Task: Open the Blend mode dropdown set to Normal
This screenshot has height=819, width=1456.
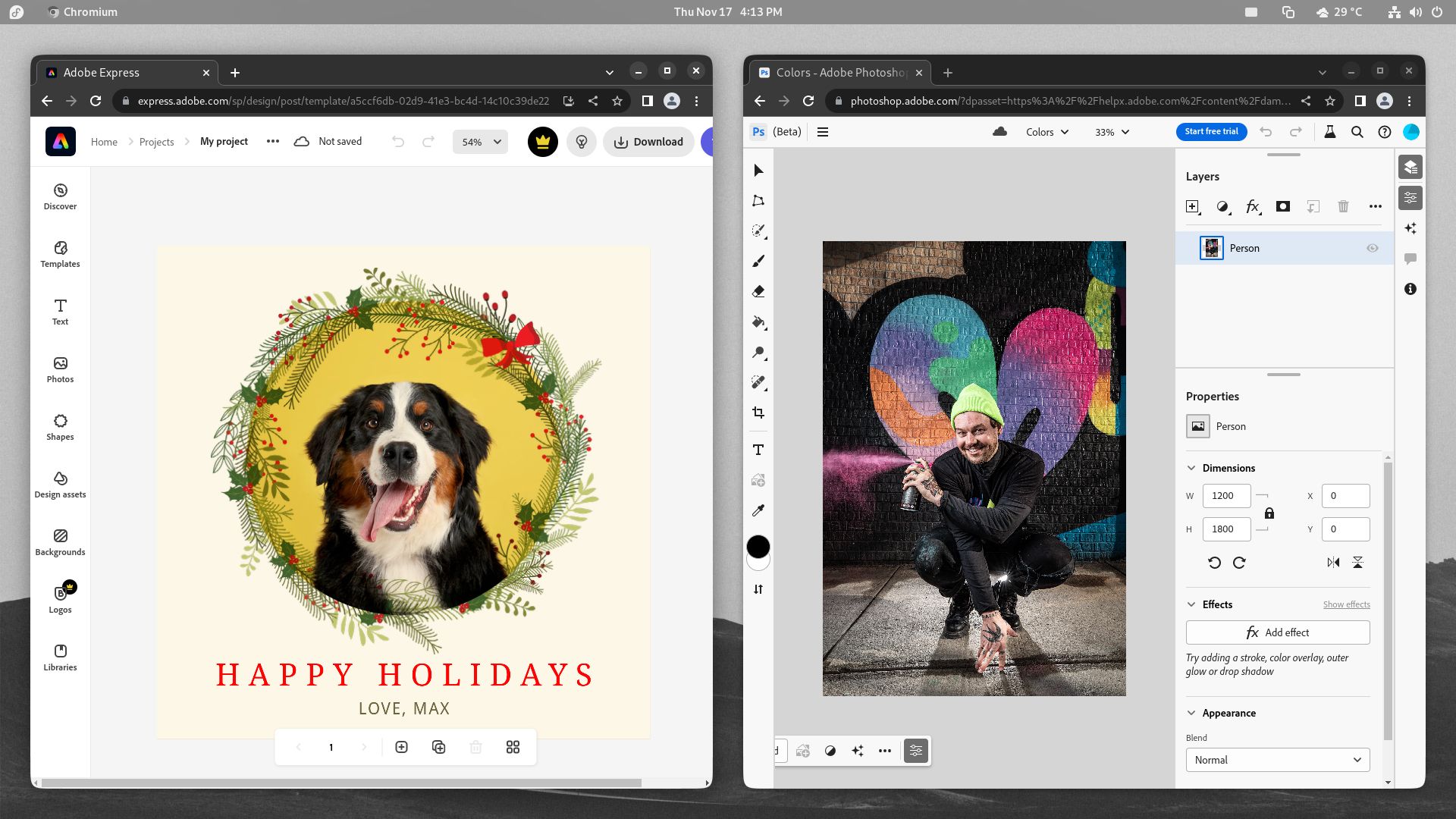Action: 1277,759
